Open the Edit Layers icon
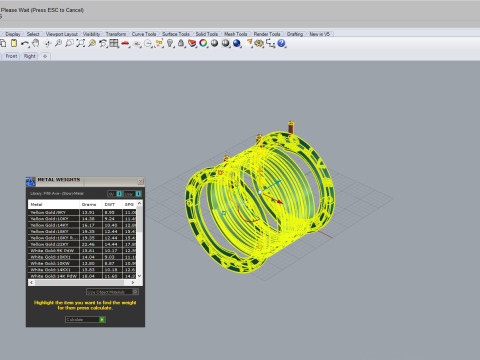Screen dimensions: 480x360 point(192,43)
